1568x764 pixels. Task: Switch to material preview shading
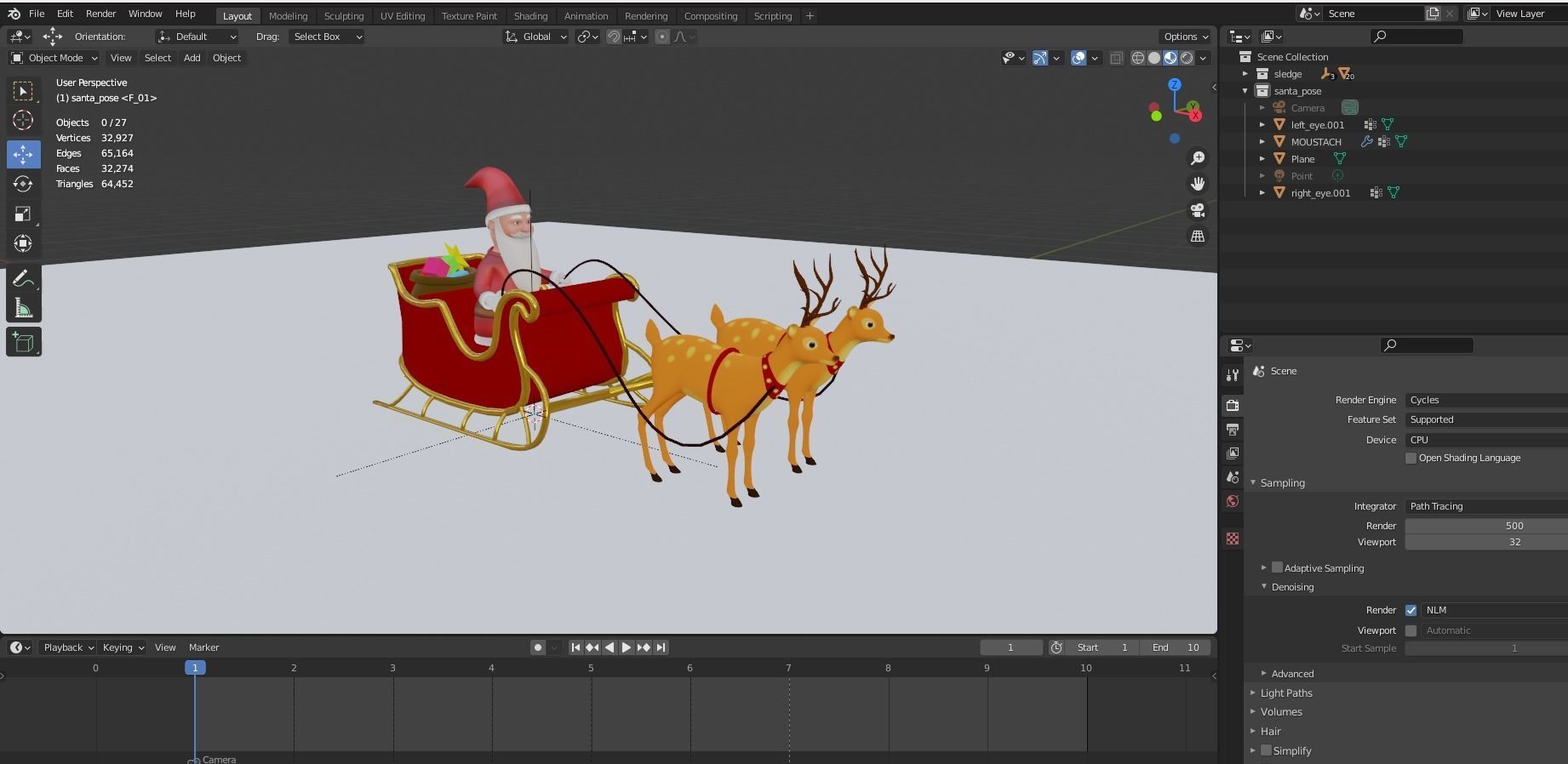click(x=1170, y=58)
